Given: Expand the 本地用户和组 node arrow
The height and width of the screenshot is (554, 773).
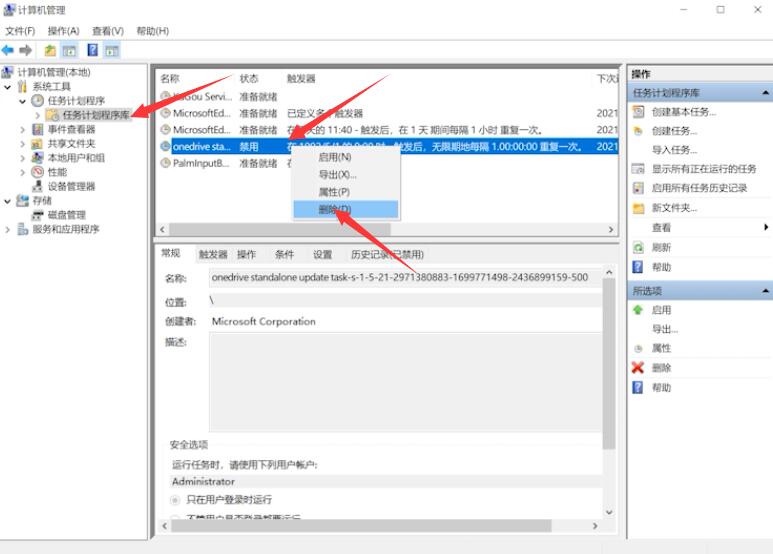Looking at the screenshot, I should click(22, 158).
